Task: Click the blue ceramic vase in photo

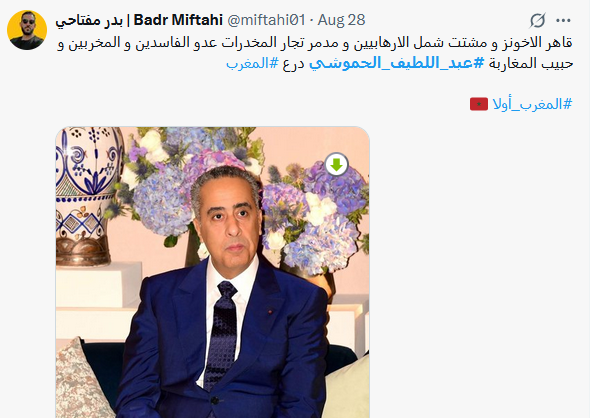Action: click(x=89, y=196)
